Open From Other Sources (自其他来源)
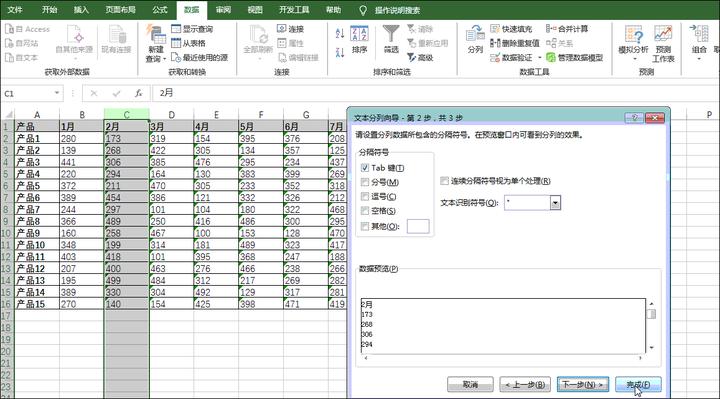Image resolution: width=720 pixels, height=399 pixels. (x=74, y=43)
